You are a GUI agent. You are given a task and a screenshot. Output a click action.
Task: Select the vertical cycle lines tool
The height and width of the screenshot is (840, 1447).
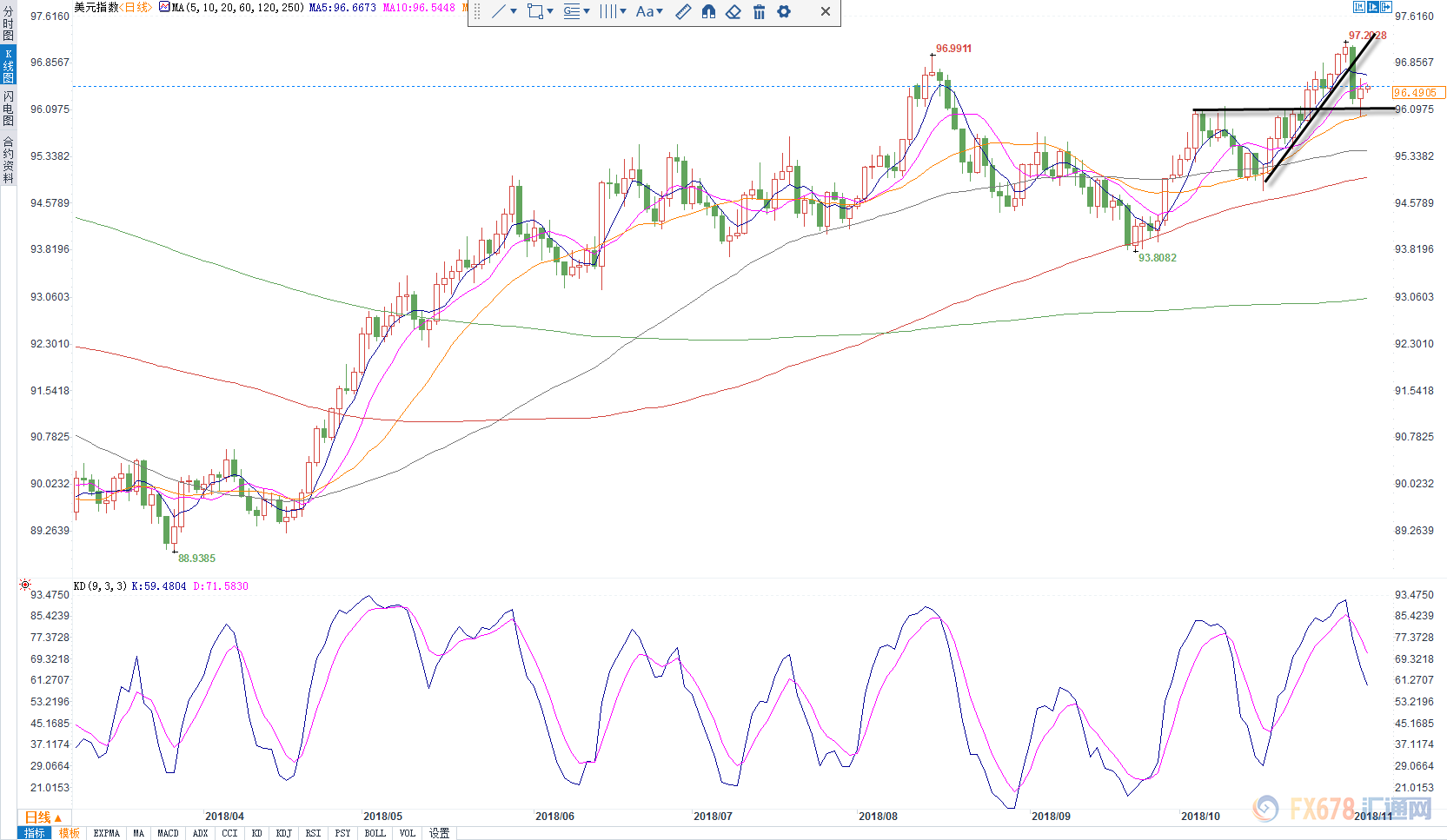point(607,11)
